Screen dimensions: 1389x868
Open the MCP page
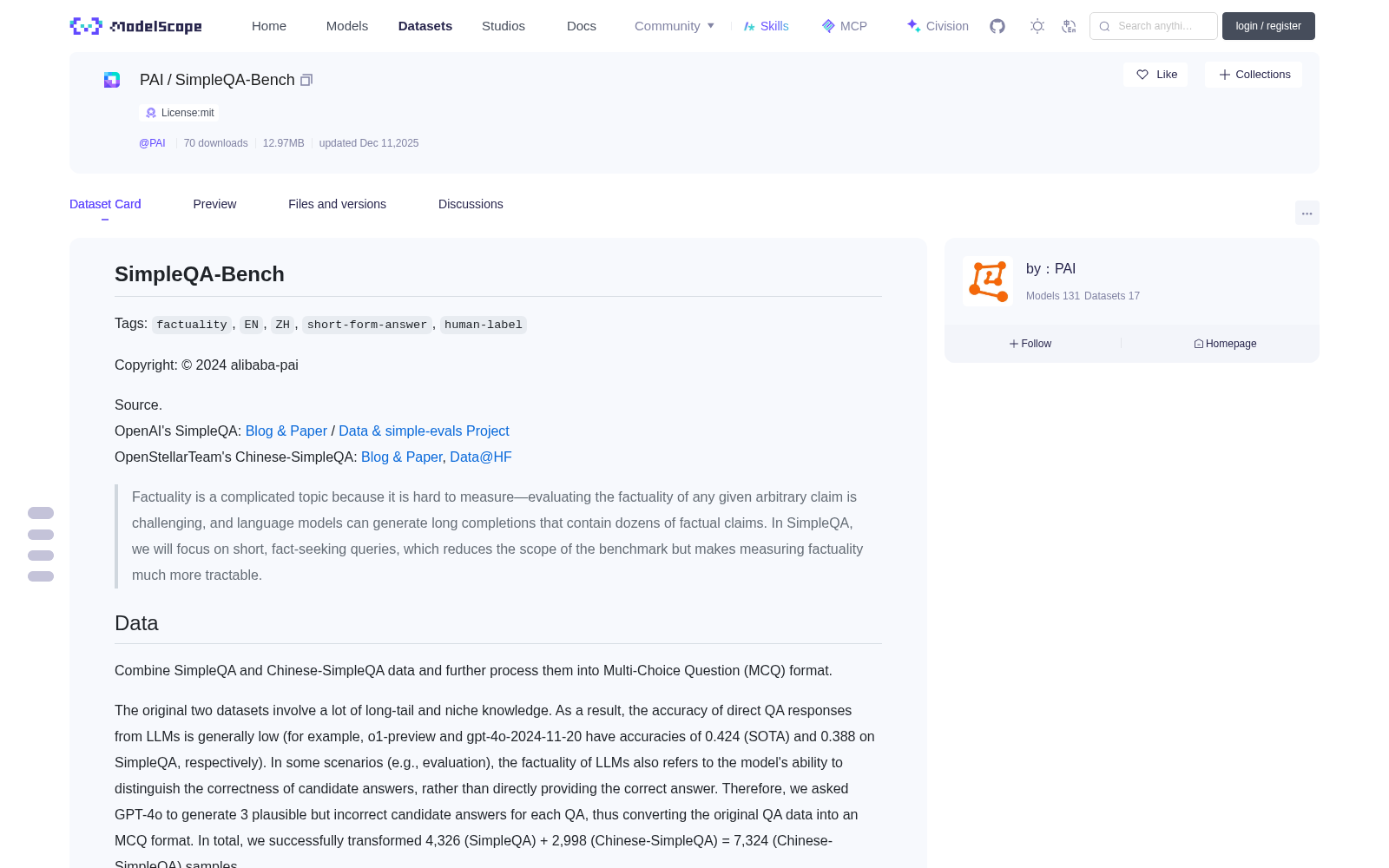pyautogui.click(x=844, y=26)
